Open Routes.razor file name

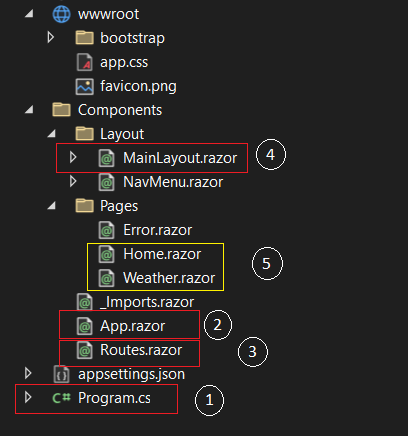tap(141, 350)
